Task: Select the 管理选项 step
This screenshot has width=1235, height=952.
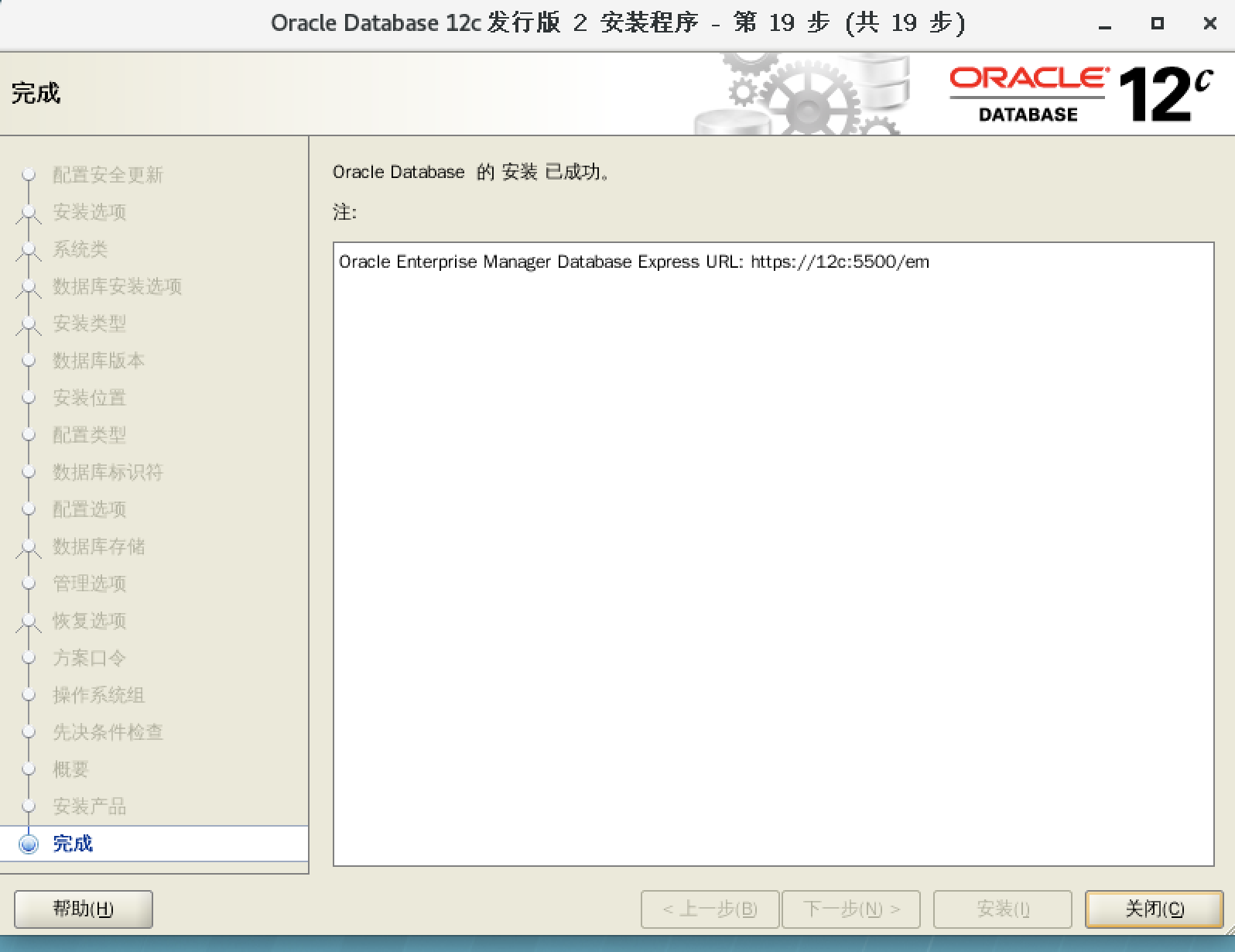Action: point(89,584)
